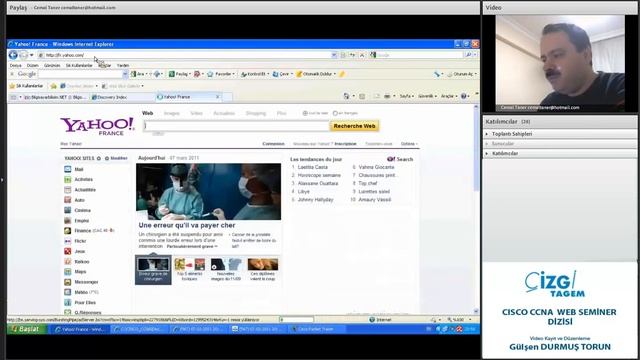
Task: Open the Güvenlik dropdown in command bar
Action: click(427, 96)
